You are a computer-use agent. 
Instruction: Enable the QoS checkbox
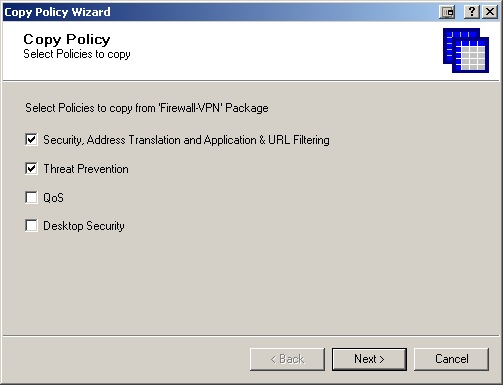(x=31, y=197)
